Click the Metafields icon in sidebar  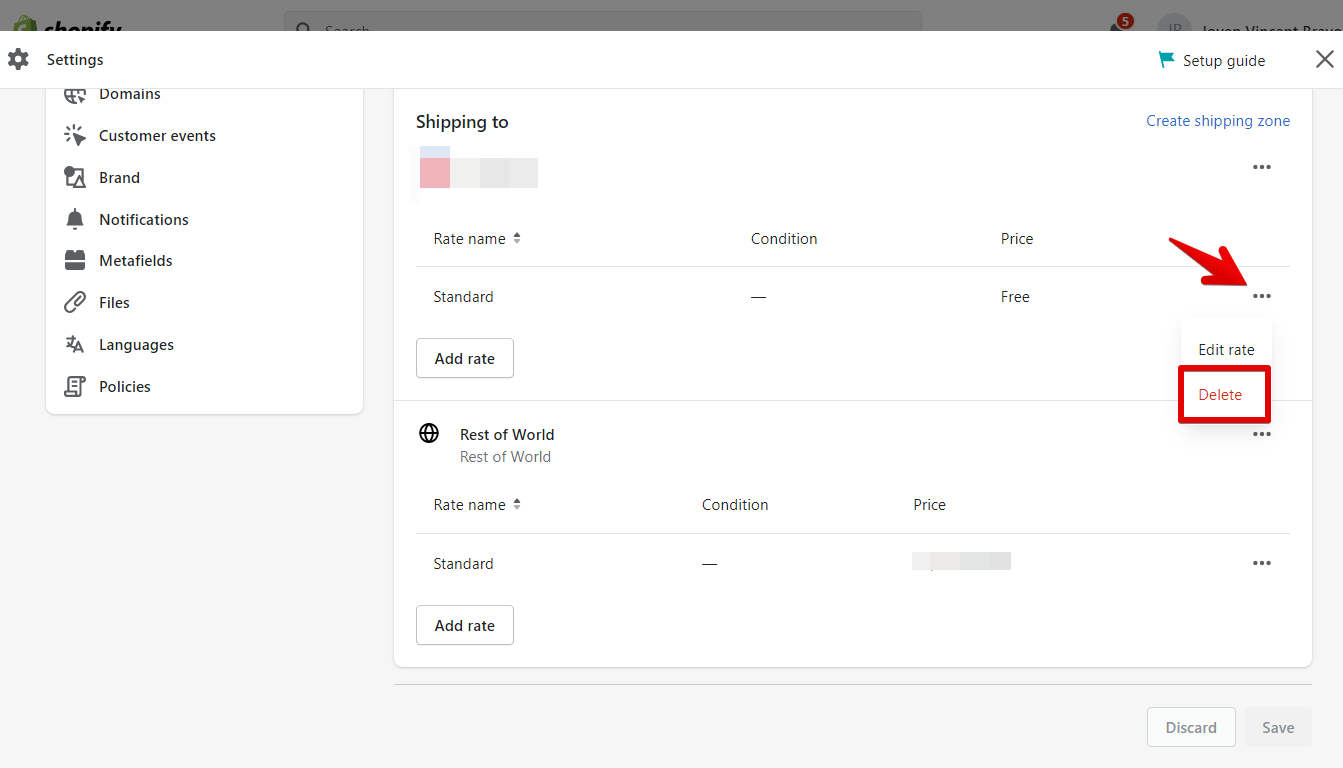(x=75, y=260)
